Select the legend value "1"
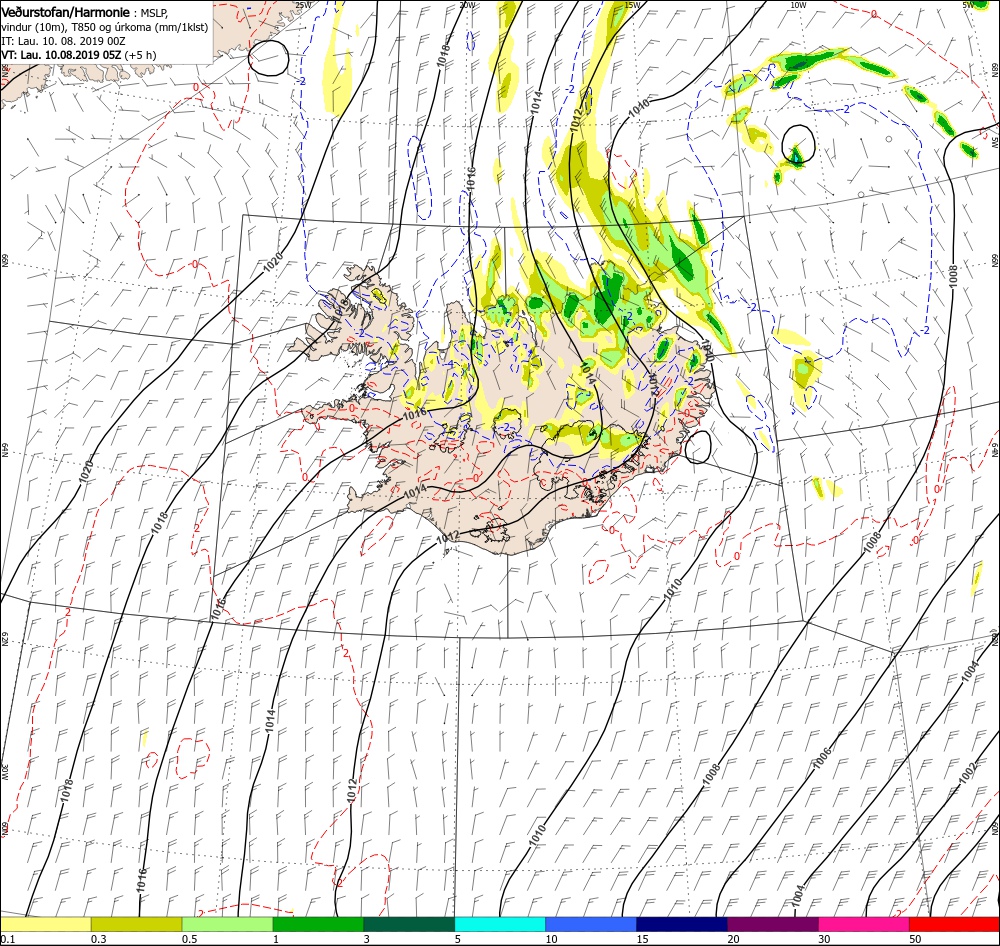Image resolution: width=1000 pixels, height=946 pixels. (x=276, y=939)
